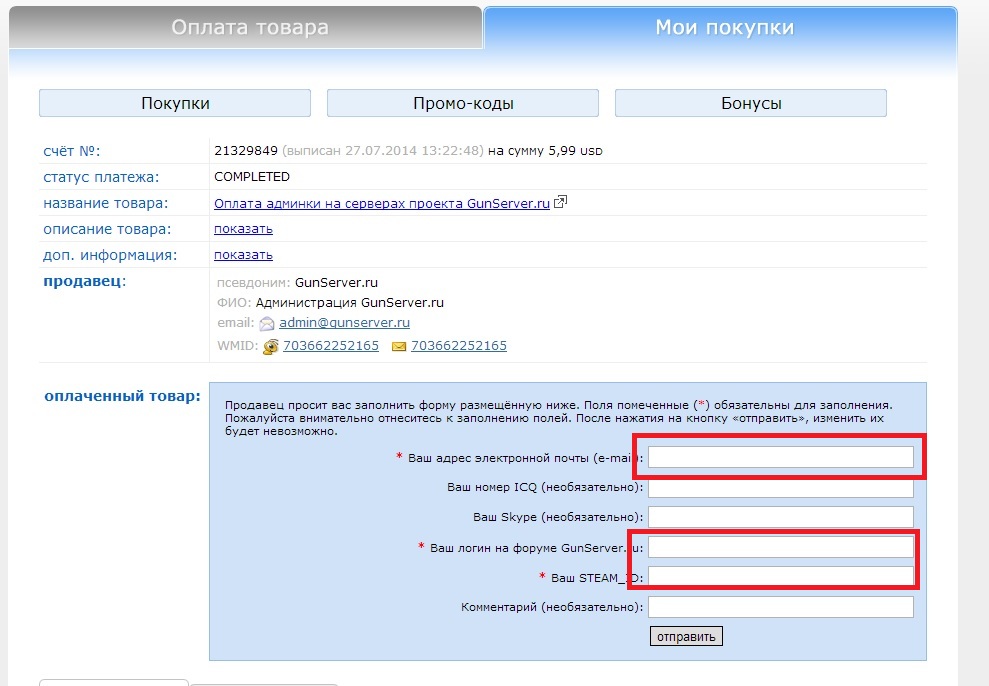Image resolution: width=989 pixels, height=686 pixels.
Task: Open the "Промо-коды" section
Action: coord(463,103)
